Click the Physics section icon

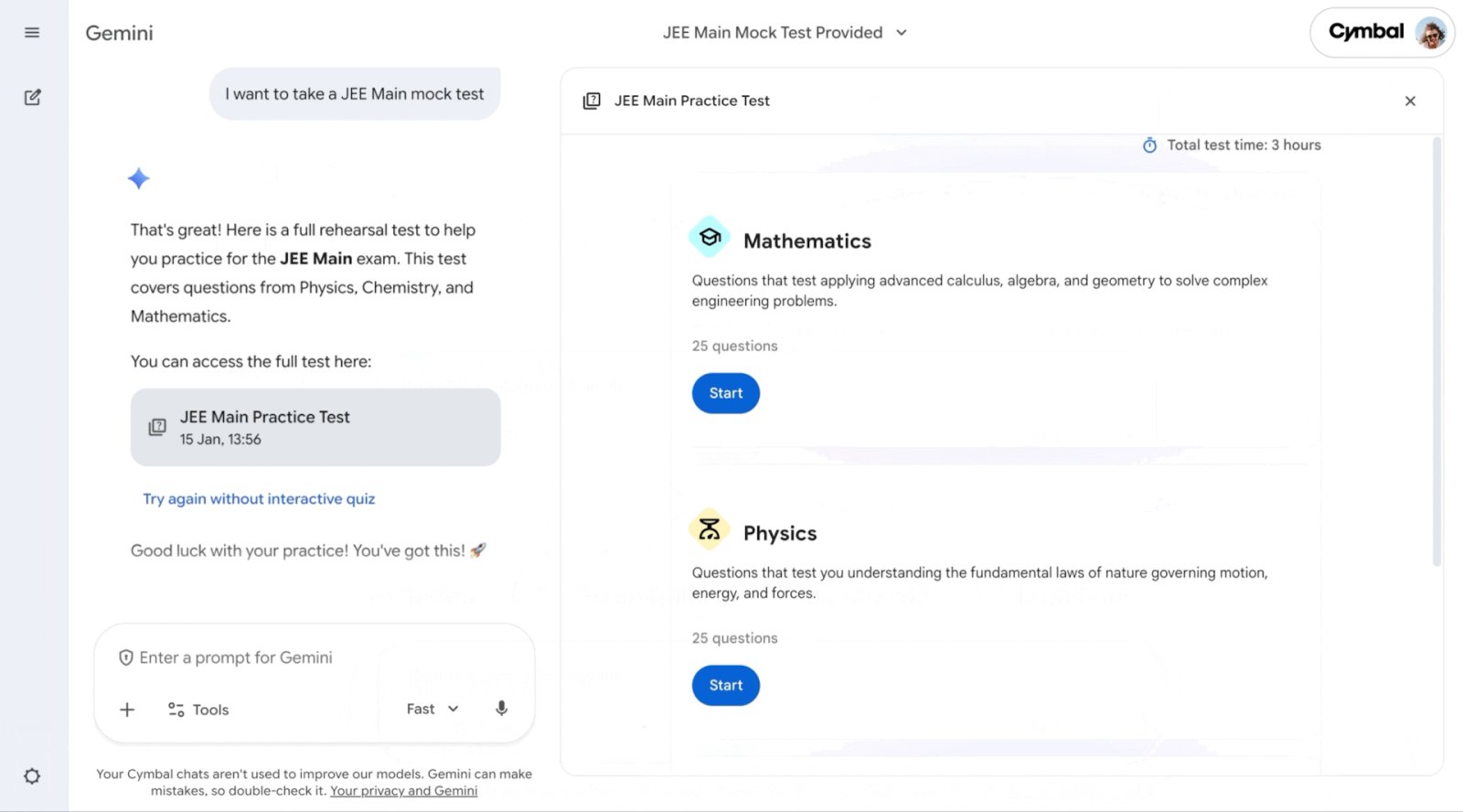point(710,529)
